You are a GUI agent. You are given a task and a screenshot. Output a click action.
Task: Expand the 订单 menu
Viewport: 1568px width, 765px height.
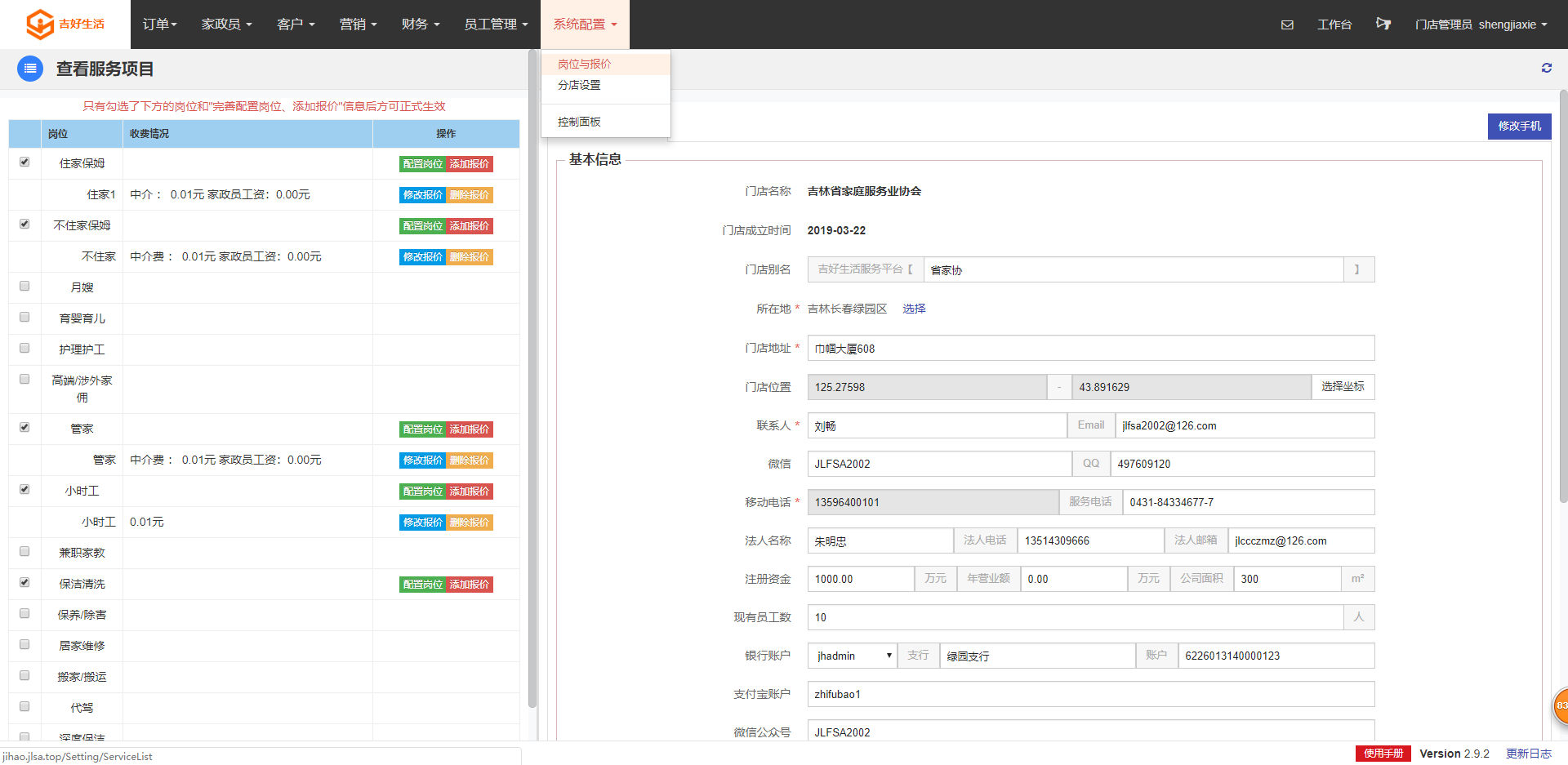(159, 24)
